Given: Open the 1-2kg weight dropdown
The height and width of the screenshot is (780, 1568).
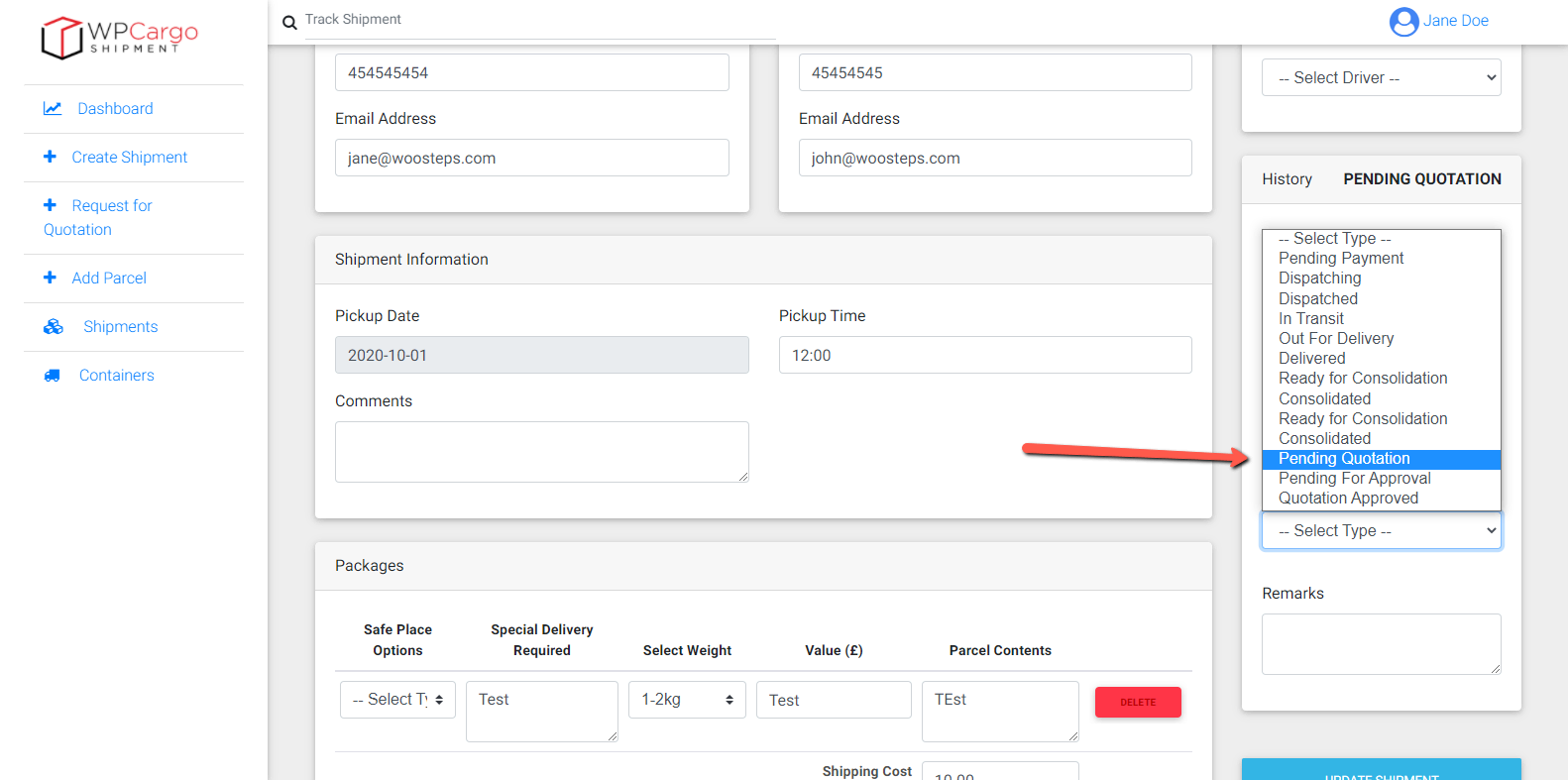Looking at the screenshot, I should click(x=687, y=699).
